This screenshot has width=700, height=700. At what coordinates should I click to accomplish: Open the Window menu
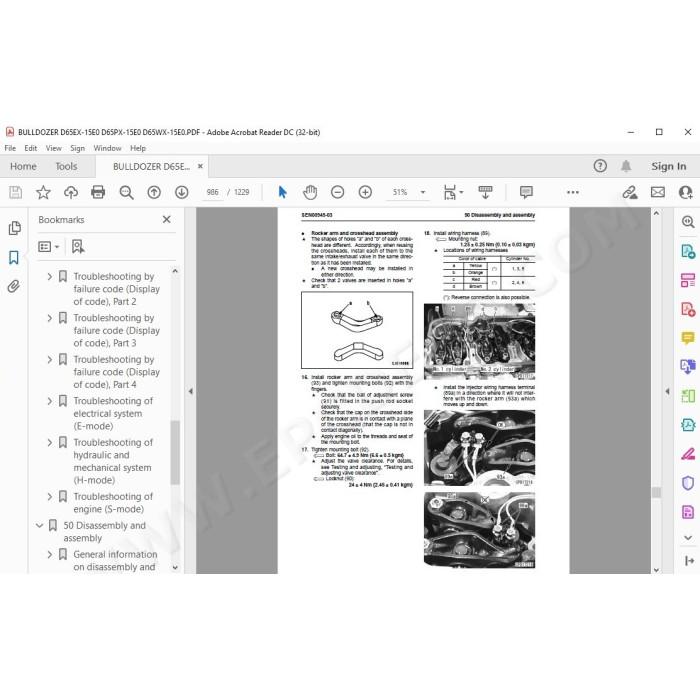coord(107,148)
